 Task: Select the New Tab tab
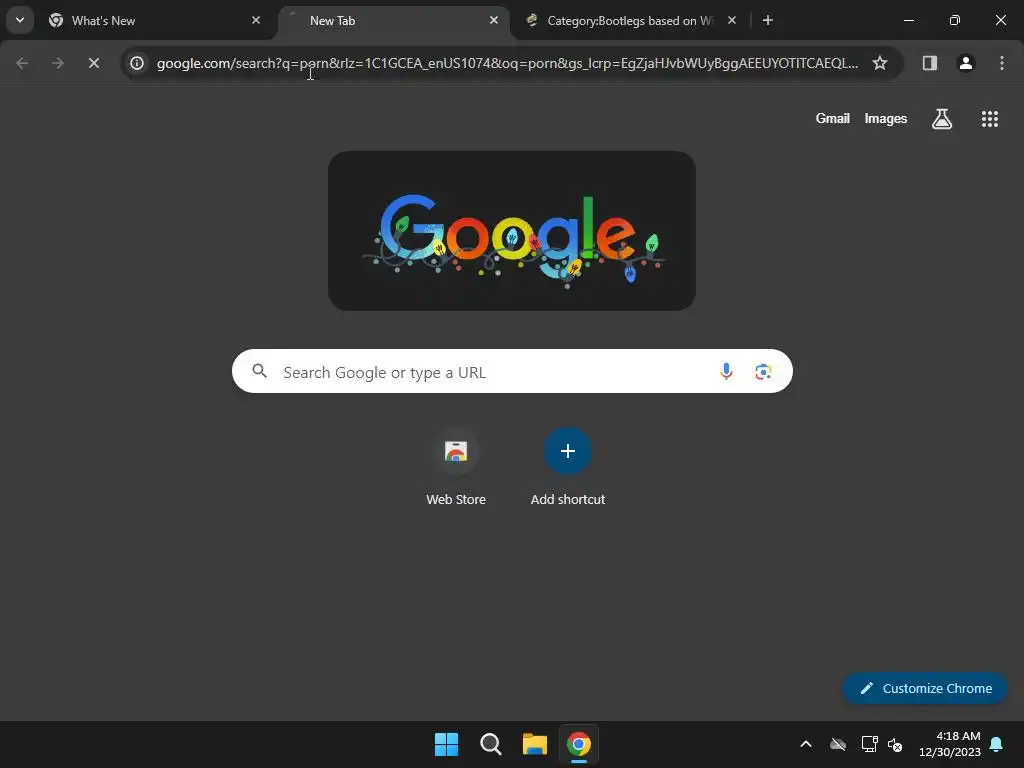tap(394, 21)
